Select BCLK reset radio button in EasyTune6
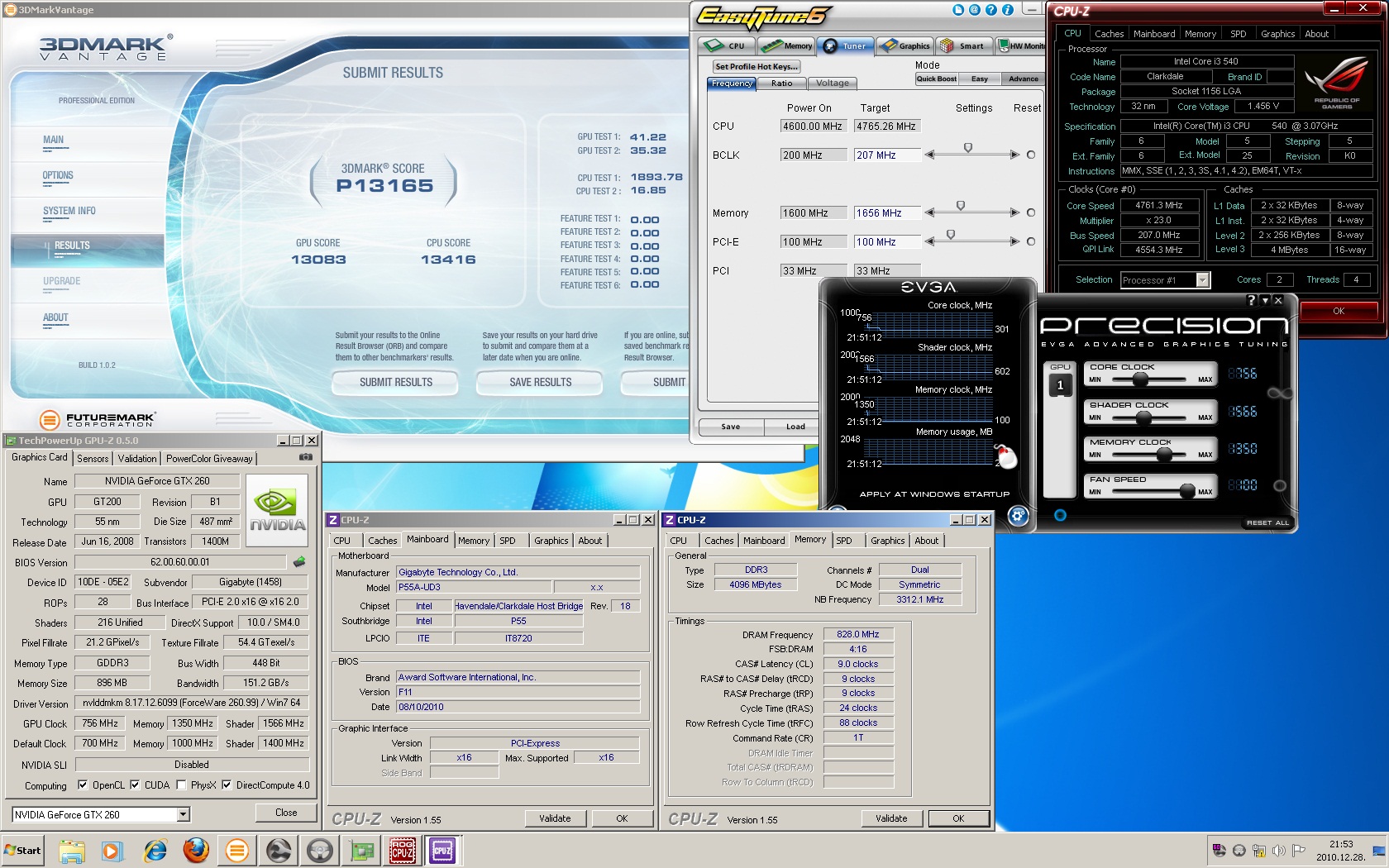1389x868 pixels. tap(1031, 155)
